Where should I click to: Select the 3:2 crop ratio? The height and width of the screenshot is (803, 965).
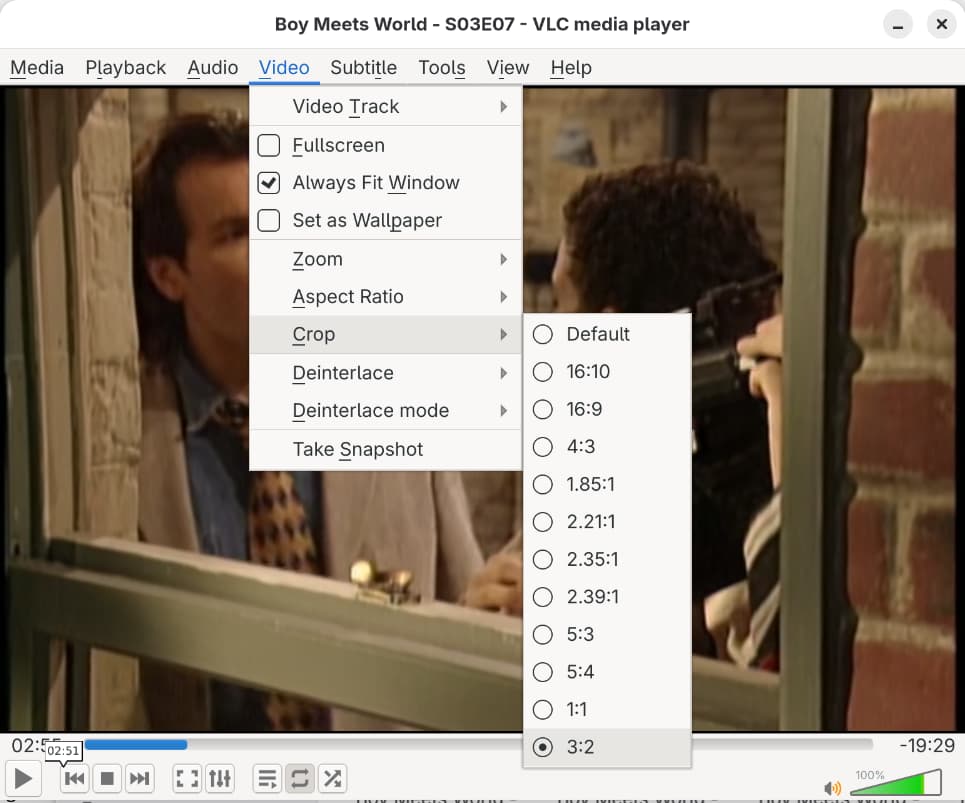607,747
